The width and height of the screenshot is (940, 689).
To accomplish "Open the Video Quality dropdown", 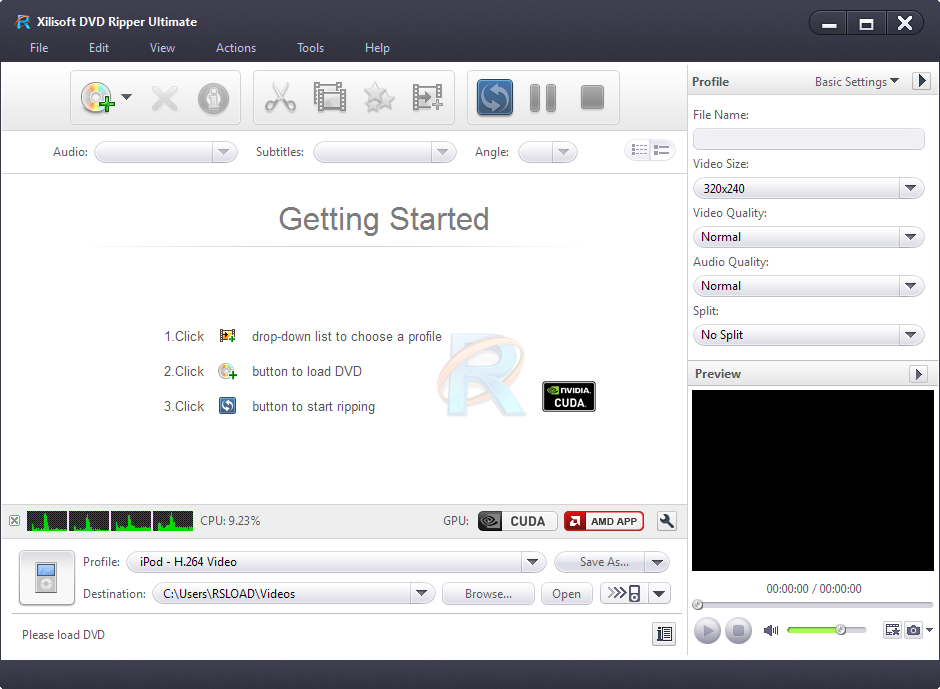I will (809, 237).
